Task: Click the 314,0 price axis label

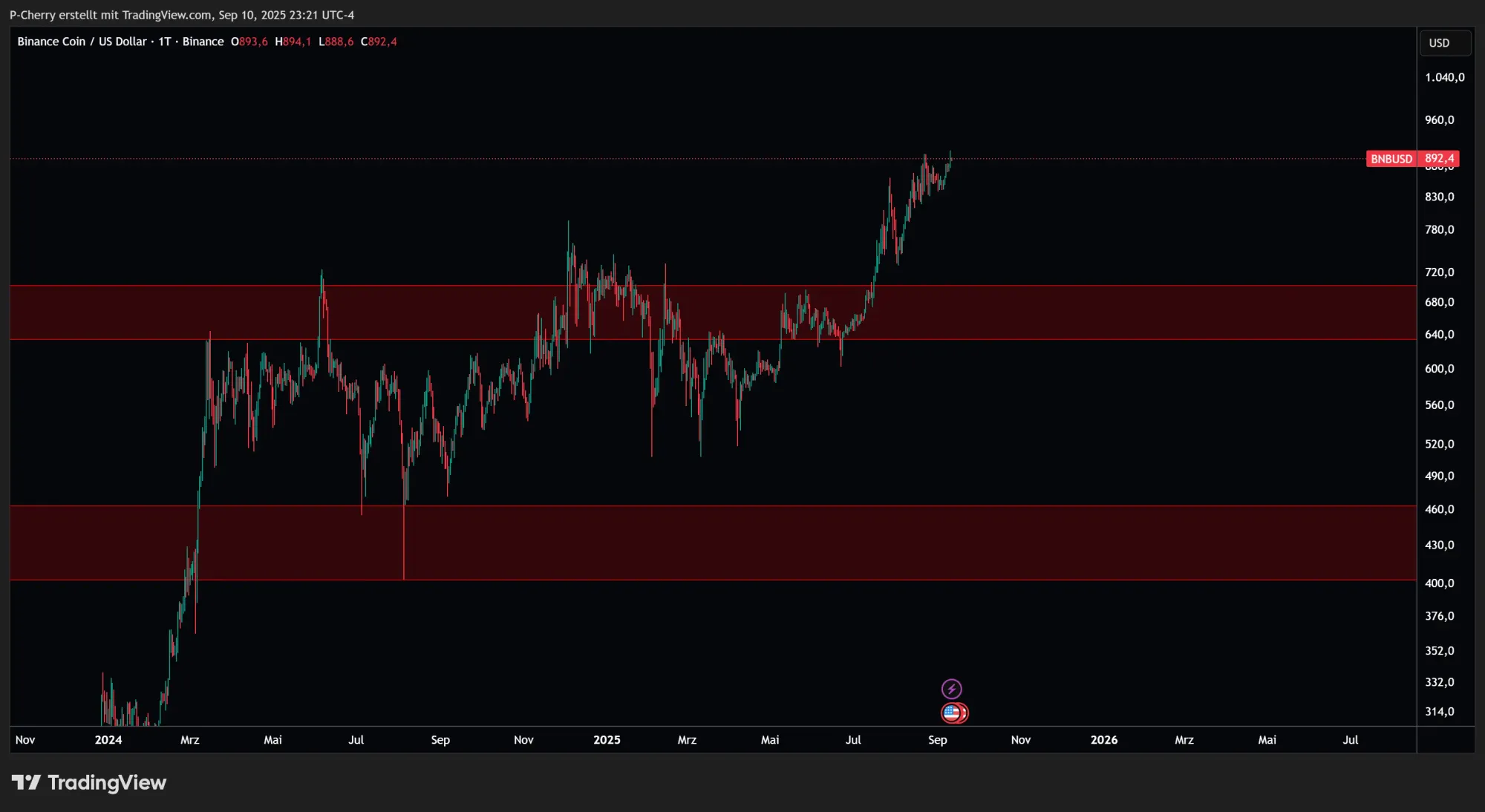Action: (x=1439, y=712)
